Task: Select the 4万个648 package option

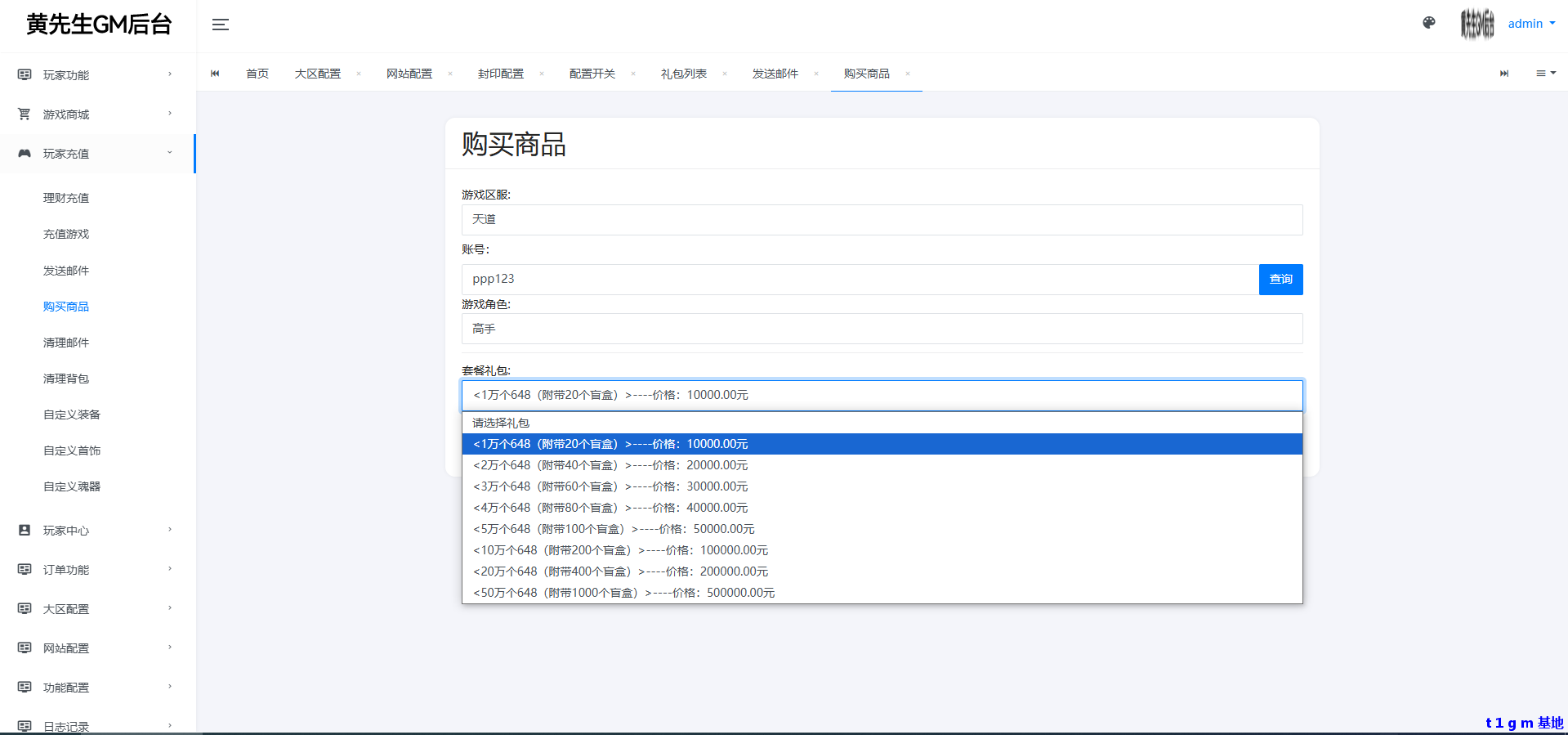Action: point(882,508)
